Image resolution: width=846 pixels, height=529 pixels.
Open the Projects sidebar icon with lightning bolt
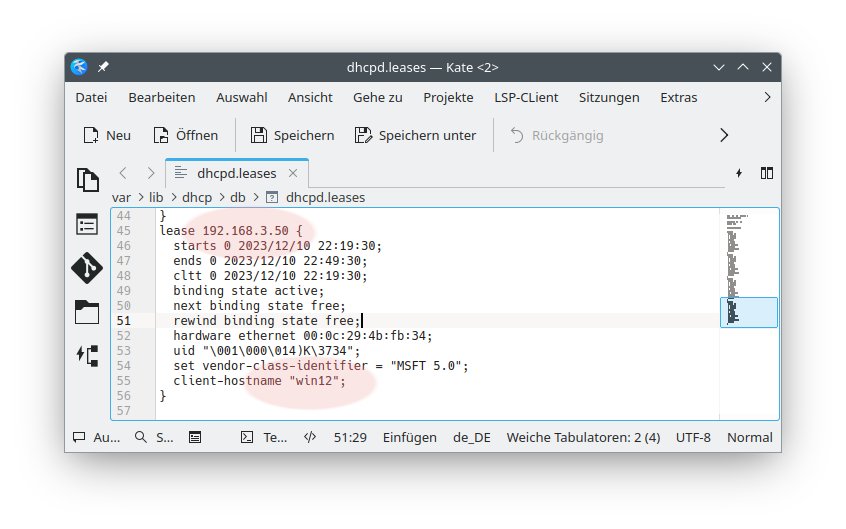click(x=87, y=356)
